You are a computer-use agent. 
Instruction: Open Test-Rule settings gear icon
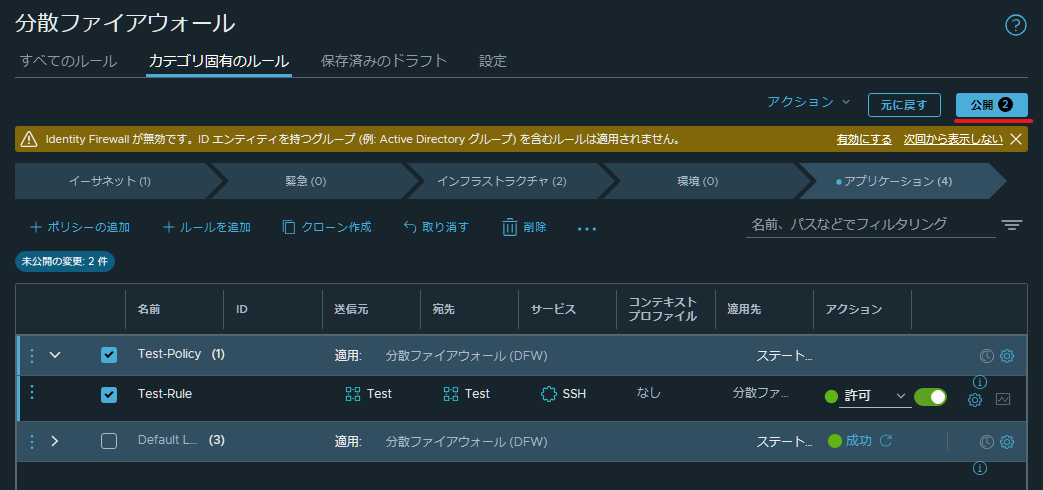pos(974,400)
